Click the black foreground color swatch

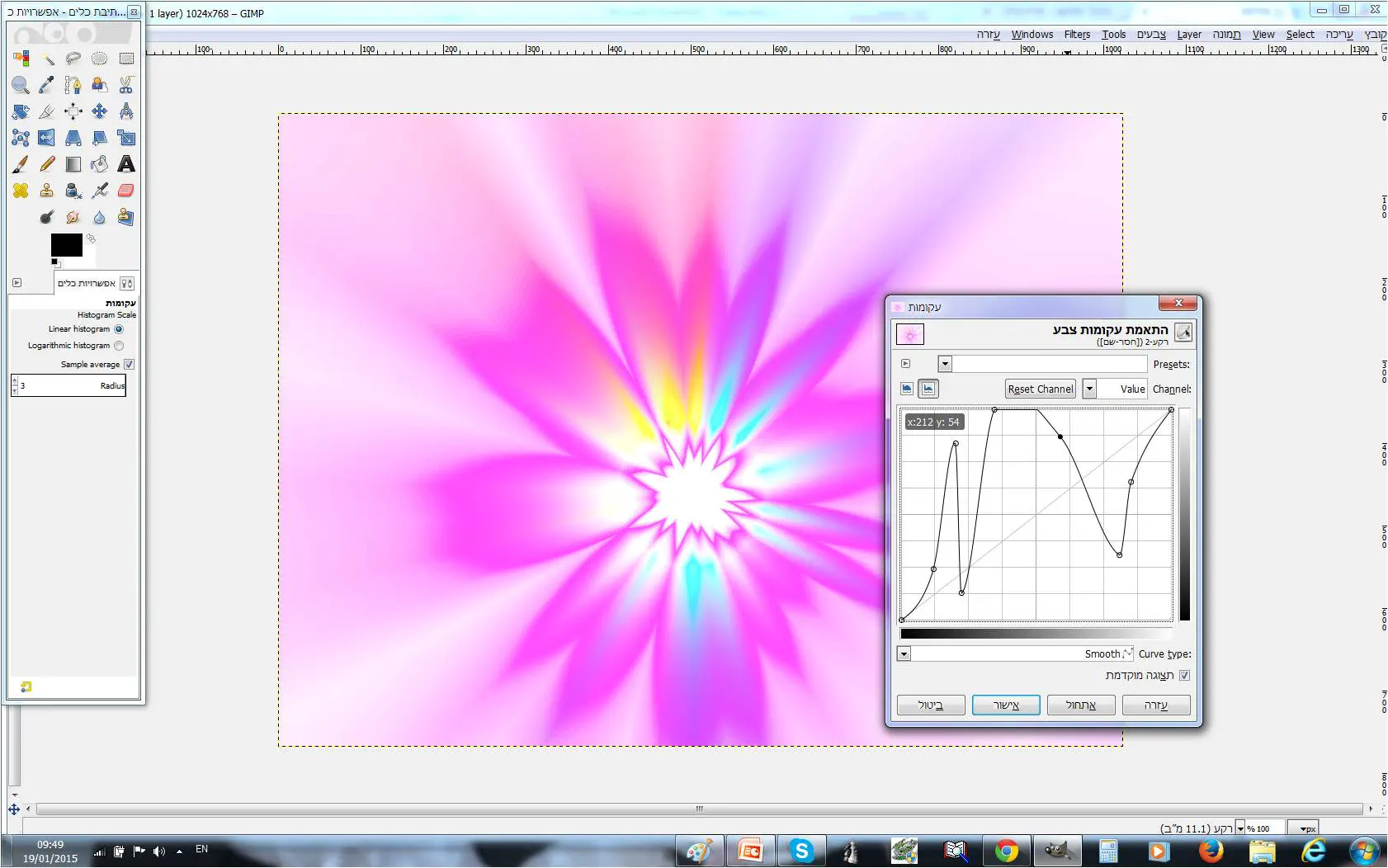tap(66, 245)
